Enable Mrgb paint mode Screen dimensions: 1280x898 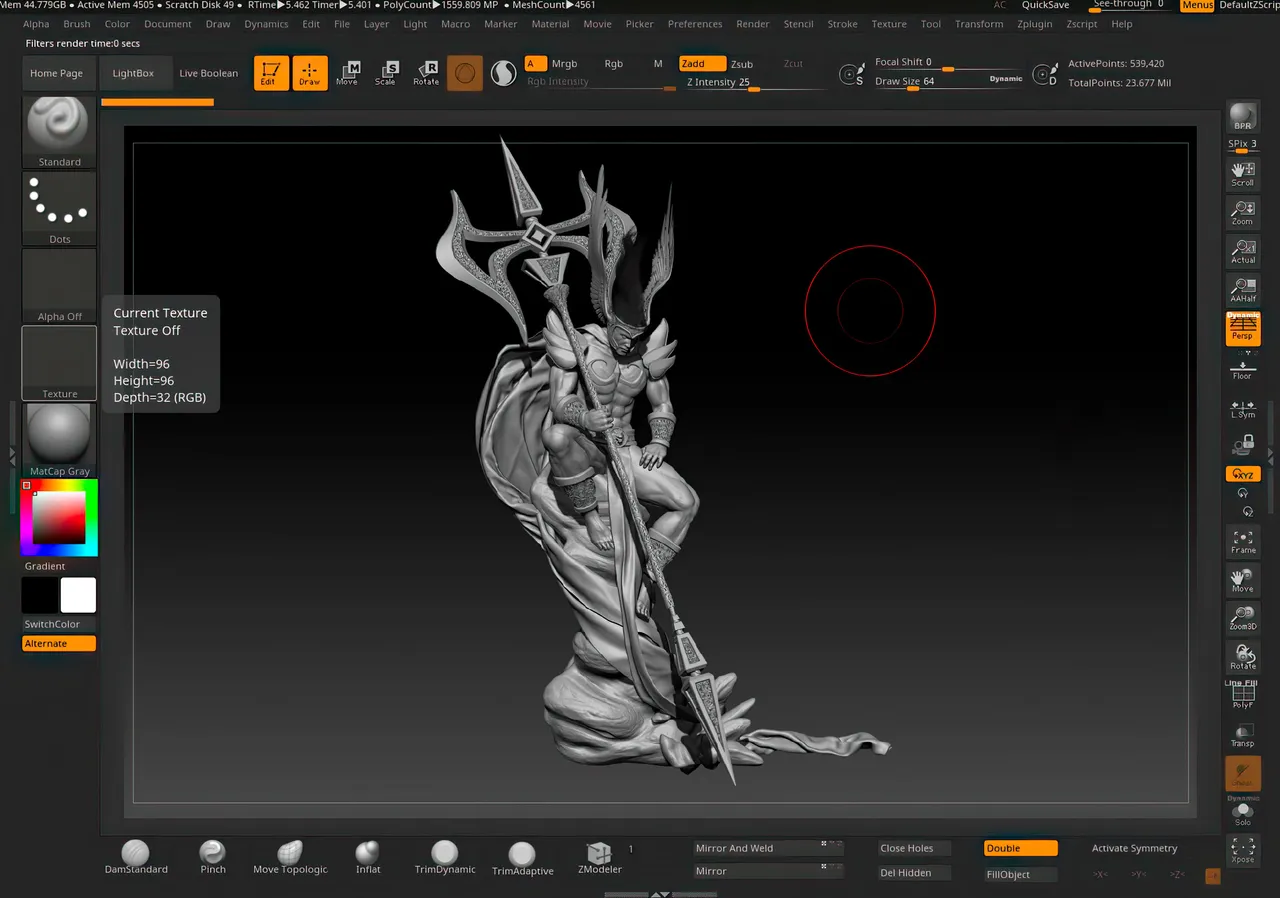click(564, 64)
